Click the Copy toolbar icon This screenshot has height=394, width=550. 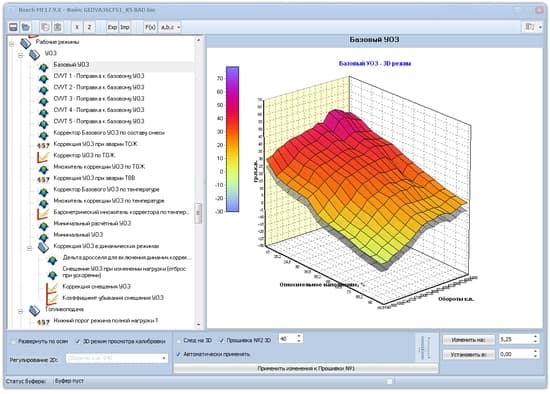point(45,27)
